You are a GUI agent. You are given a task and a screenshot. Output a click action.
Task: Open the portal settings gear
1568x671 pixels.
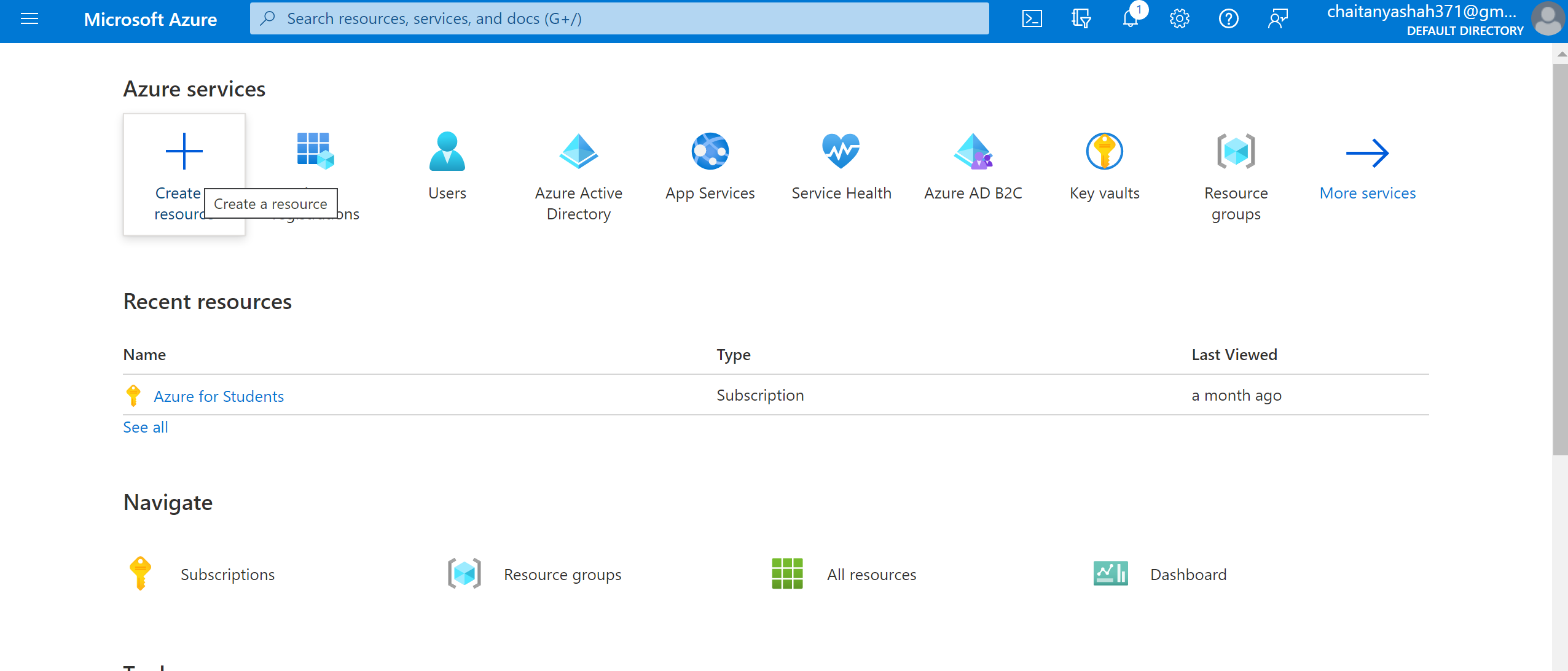coord(1180,18)
